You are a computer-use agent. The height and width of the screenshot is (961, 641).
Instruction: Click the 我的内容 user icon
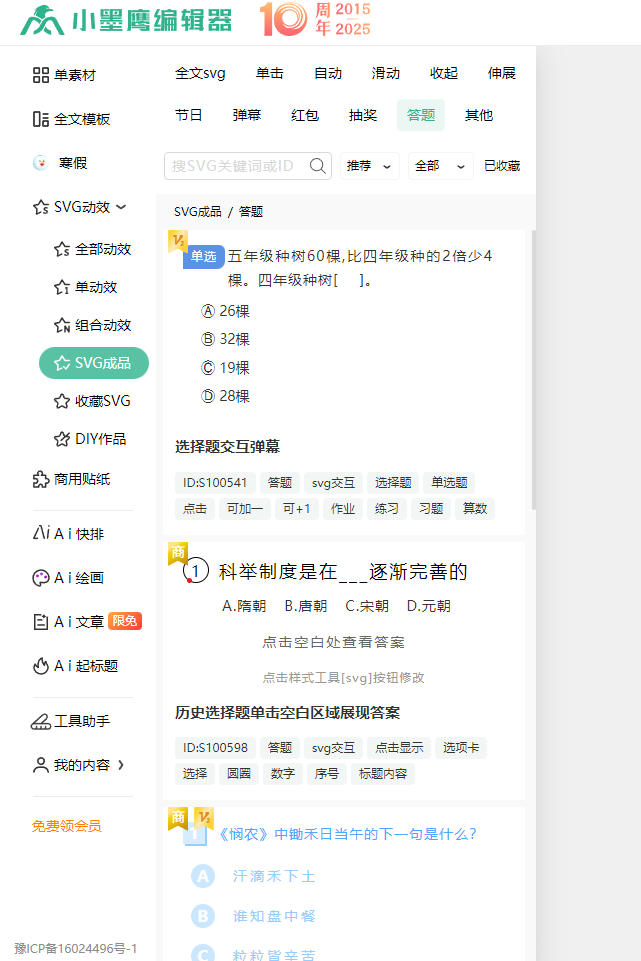[40, 765]
